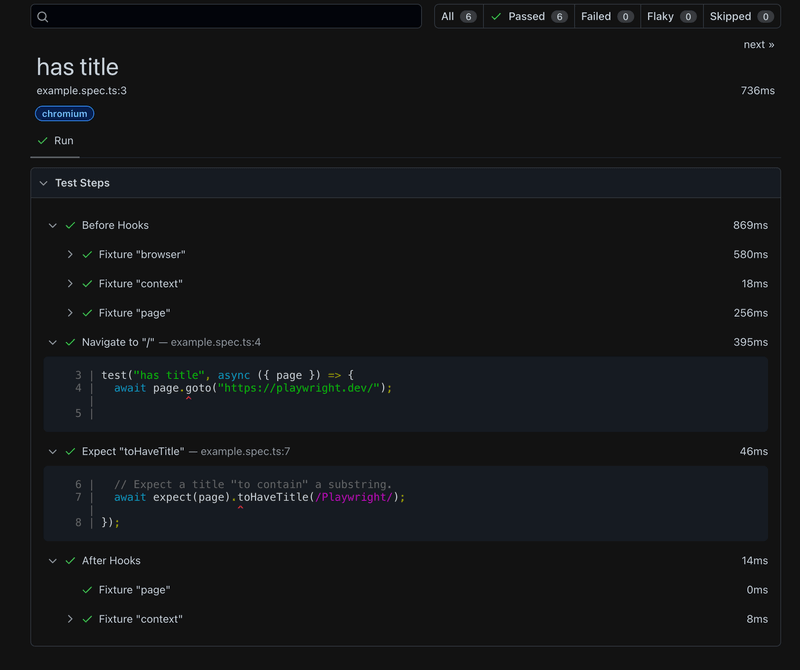Click the 869ms Before Hooks duration

751,226
